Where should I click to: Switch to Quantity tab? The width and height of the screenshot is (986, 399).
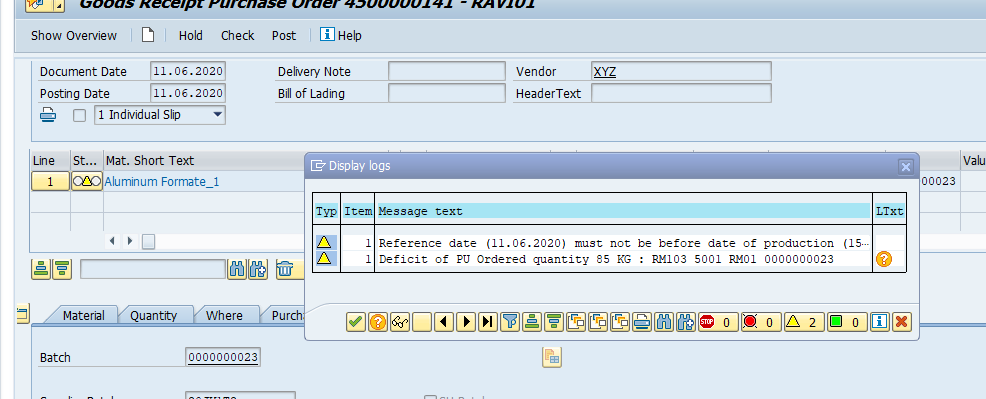click(153, 315)
